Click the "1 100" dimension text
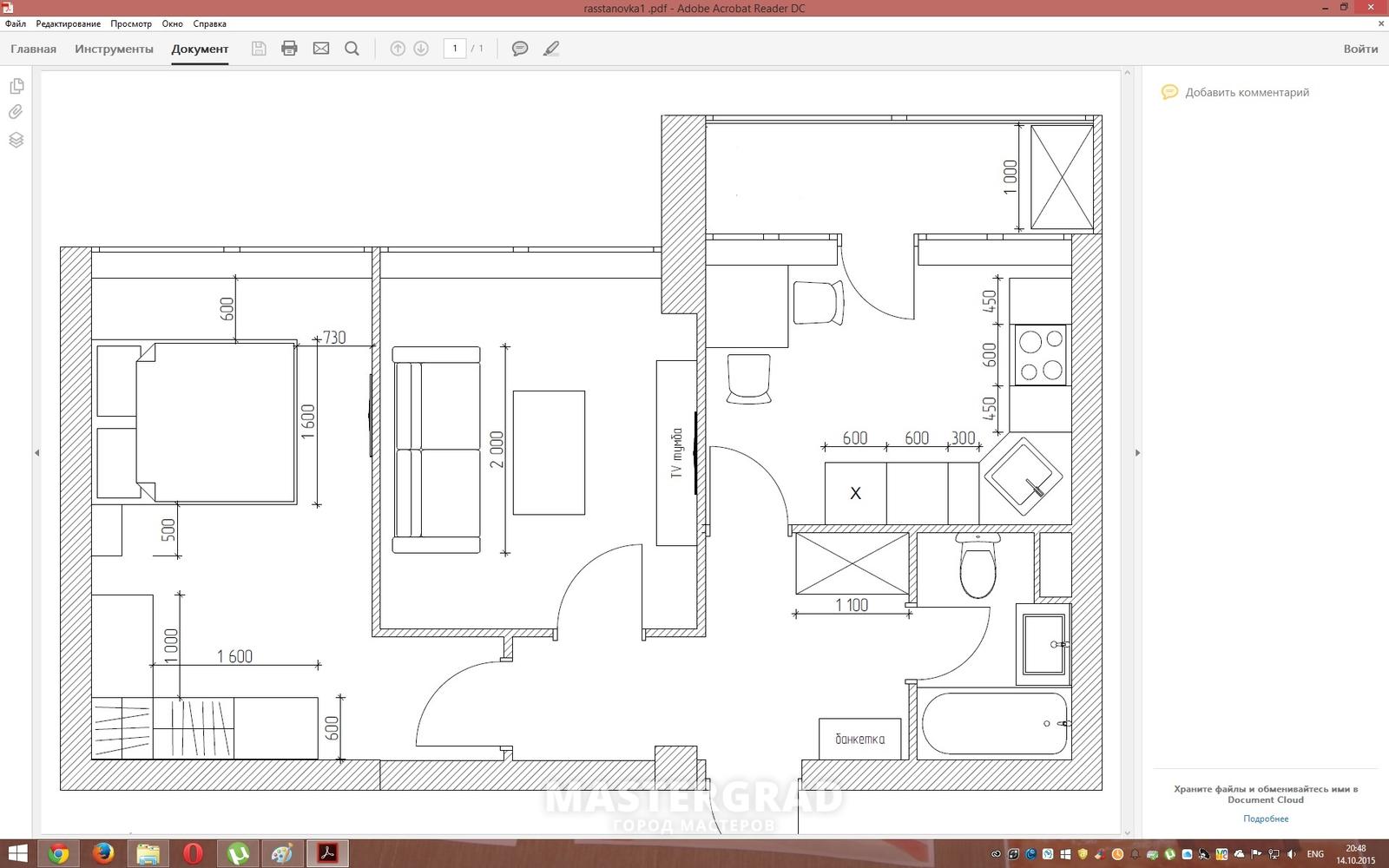Viewport: 1389px width, 868px height. point(852,605)
